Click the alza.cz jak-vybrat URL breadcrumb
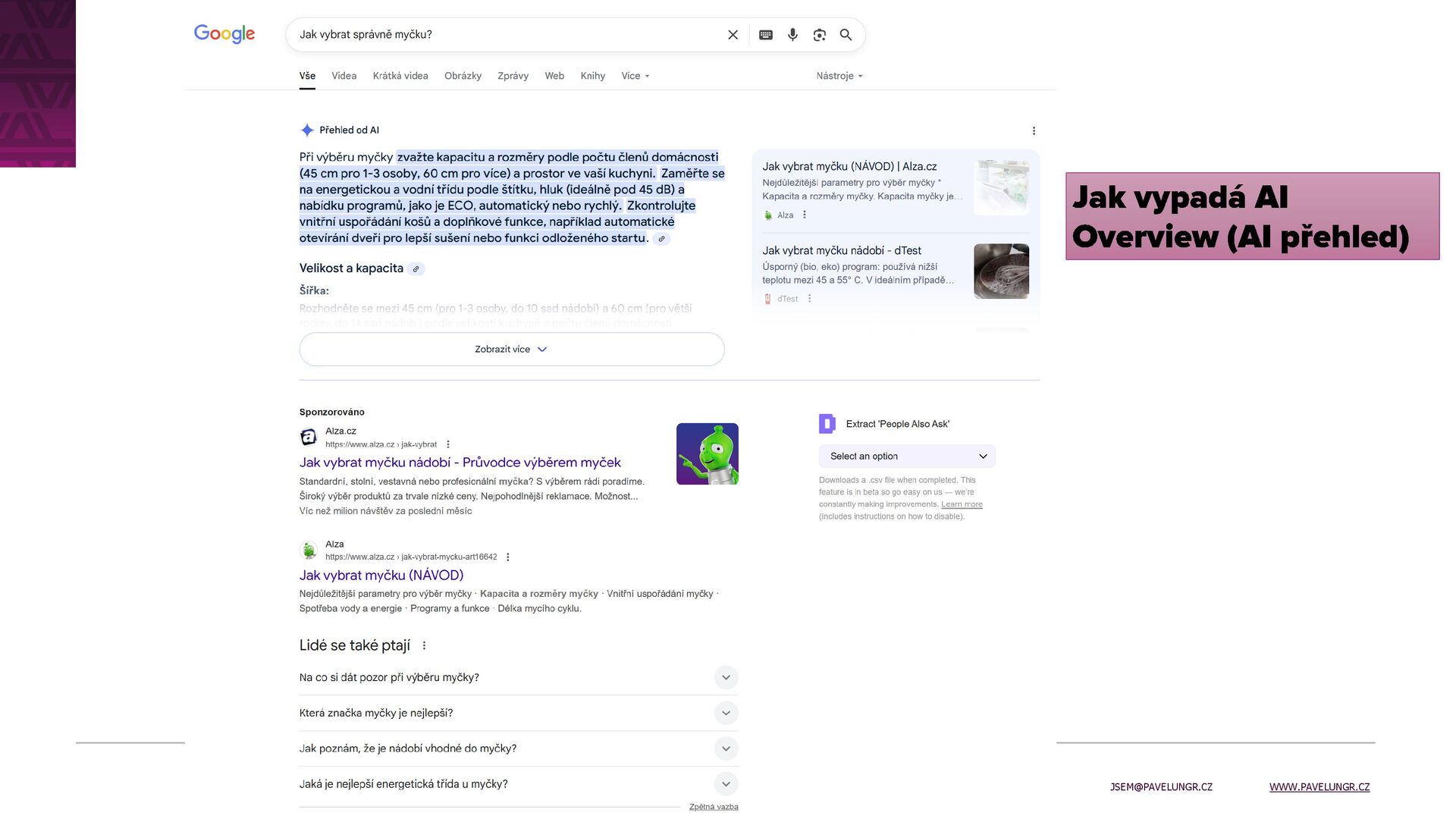Image resolution: width=1456 pixels, height=819 pixels. pos(381,444)
